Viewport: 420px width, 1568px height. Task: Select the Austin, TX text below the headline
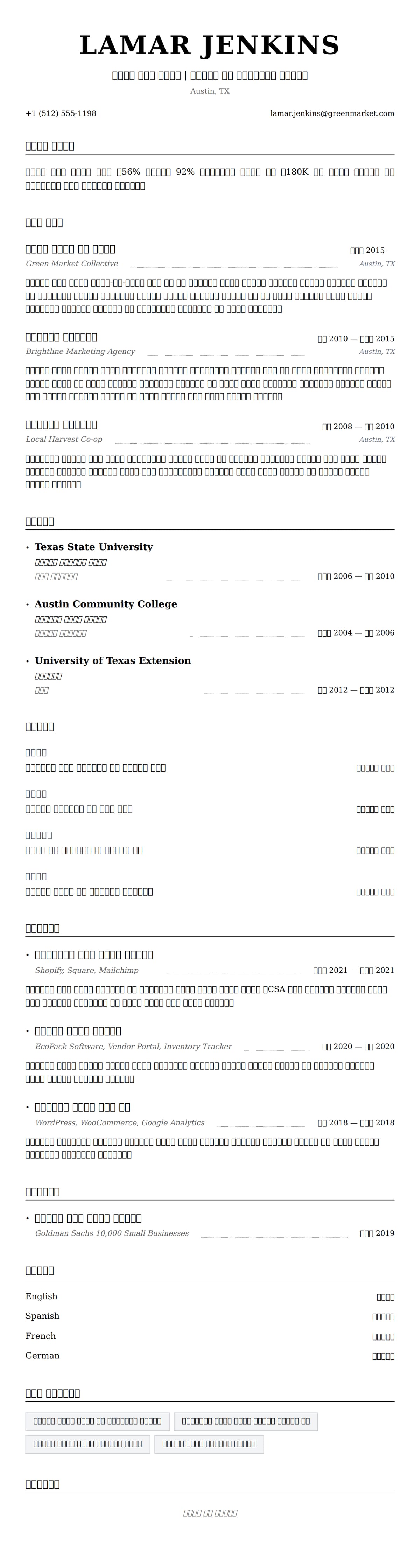pos(209,91)
